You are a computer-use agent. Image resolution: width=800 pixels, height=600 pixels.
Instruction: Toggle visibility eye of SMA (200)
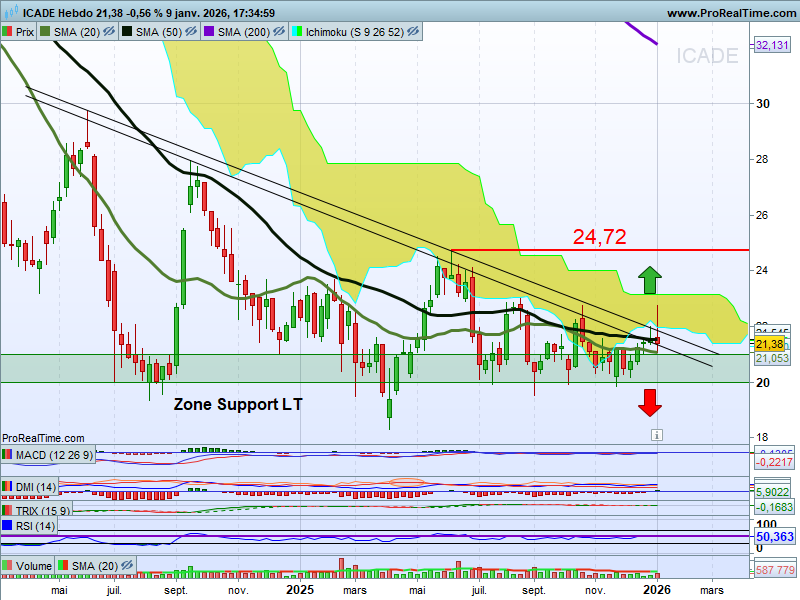279,32
